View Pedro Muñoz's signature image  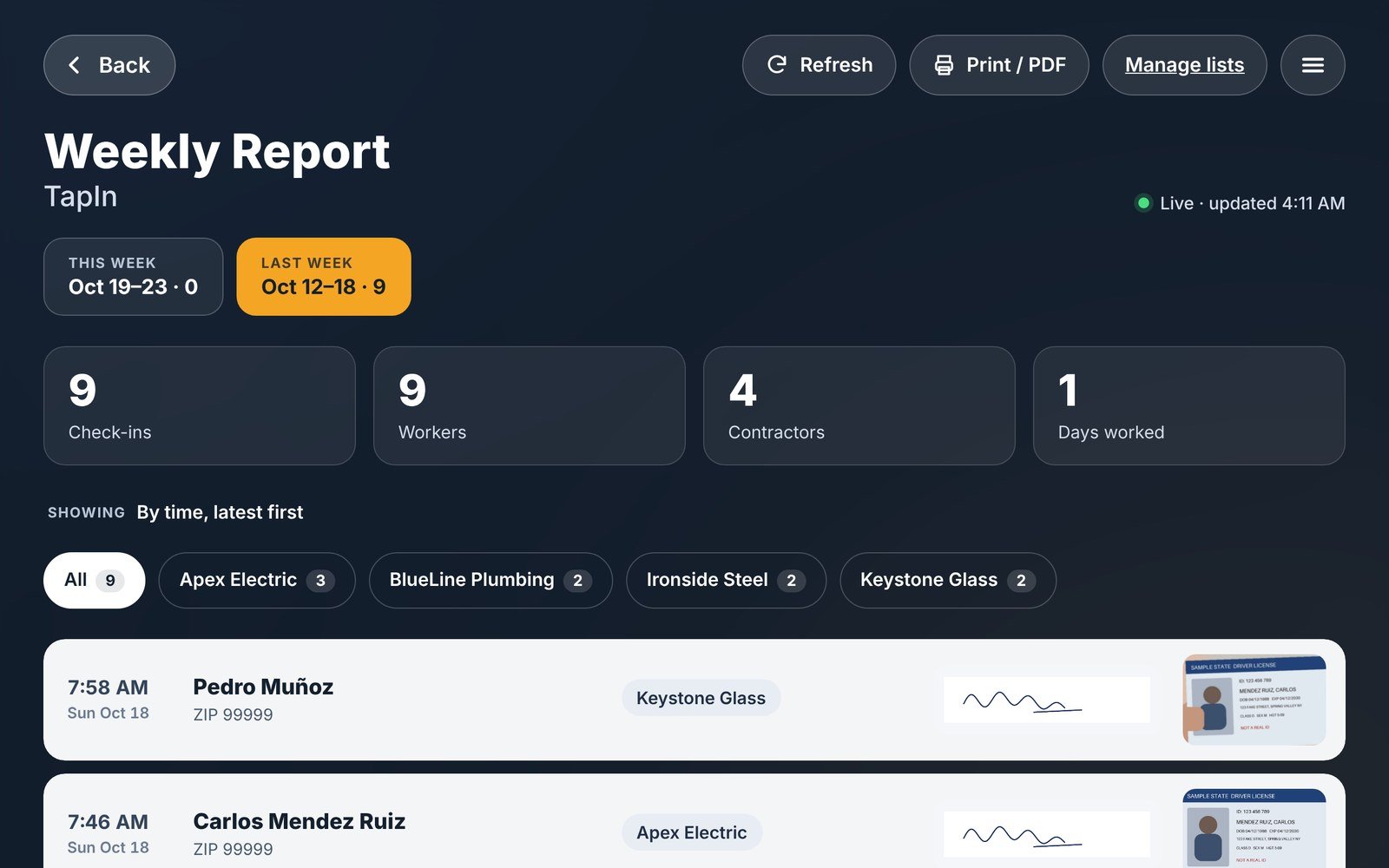[1047, 700]
